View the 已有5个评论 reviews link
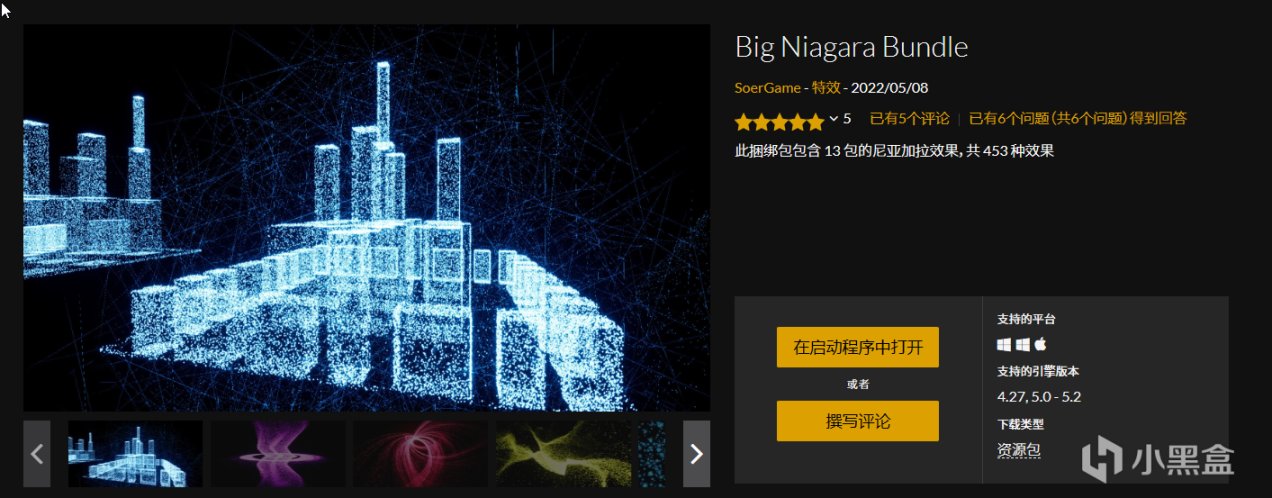The image size is (1272, 498). click(909, 118)
